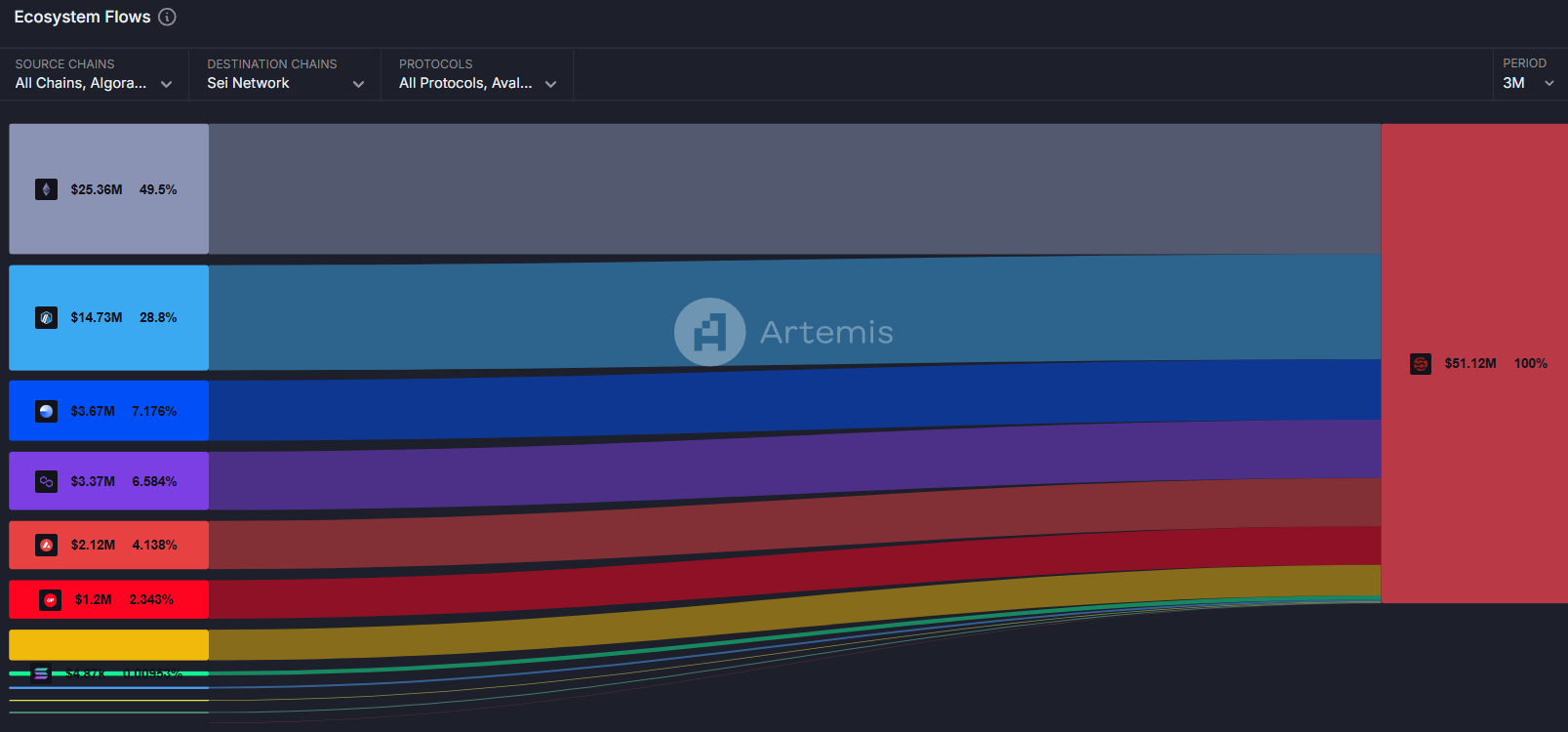Select the yellow unlabeled source chain block
Viewport: 1568px width, 732px height.
[x=108, y=644]
